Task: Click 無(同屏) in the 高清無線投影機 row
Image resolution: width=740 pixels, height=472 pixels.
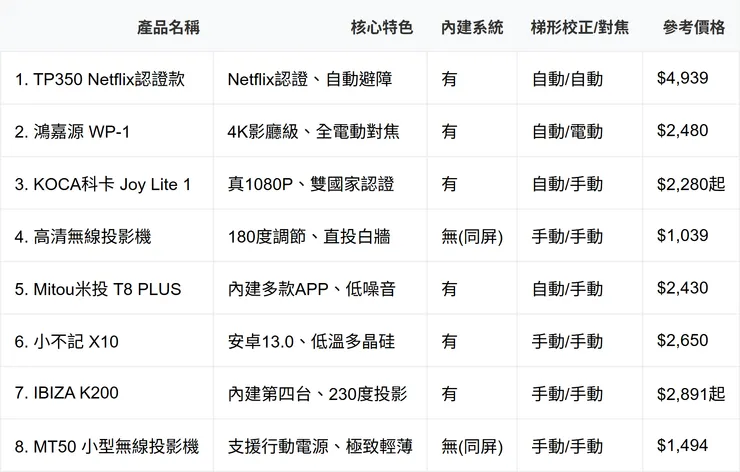Action: pos(472,236)
